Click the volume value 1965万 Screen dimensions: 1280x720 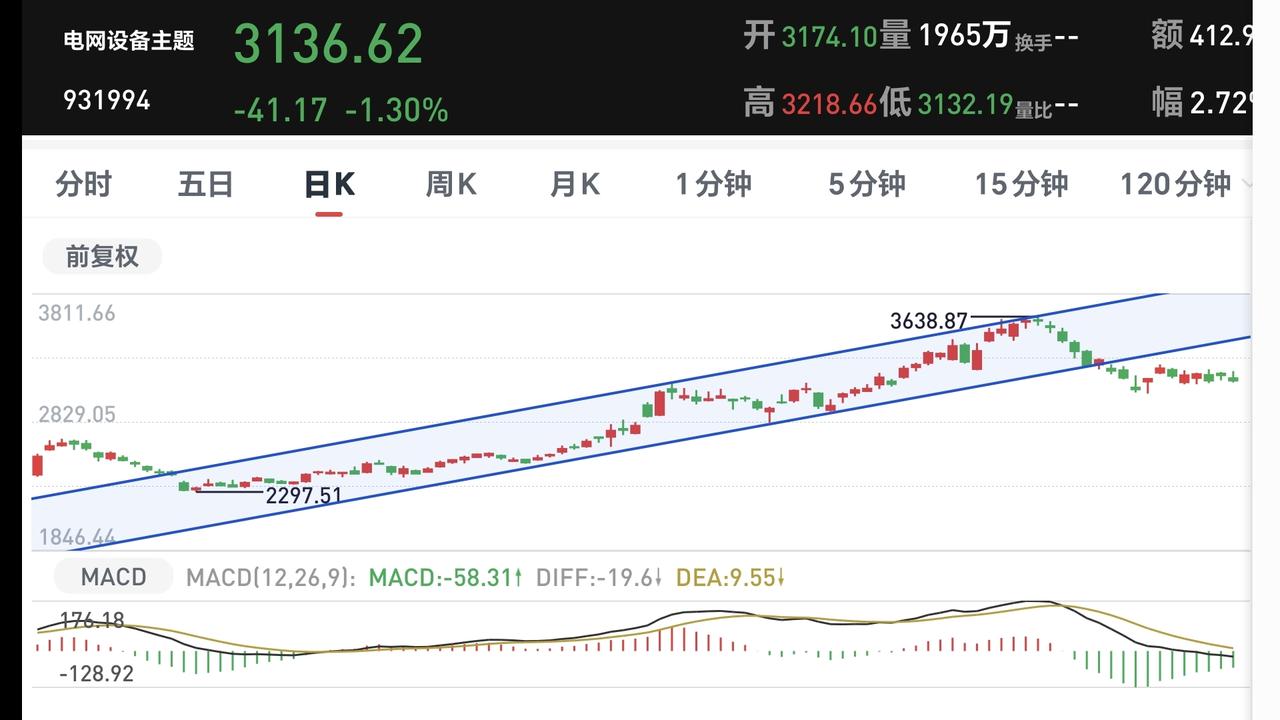(964, 37)
